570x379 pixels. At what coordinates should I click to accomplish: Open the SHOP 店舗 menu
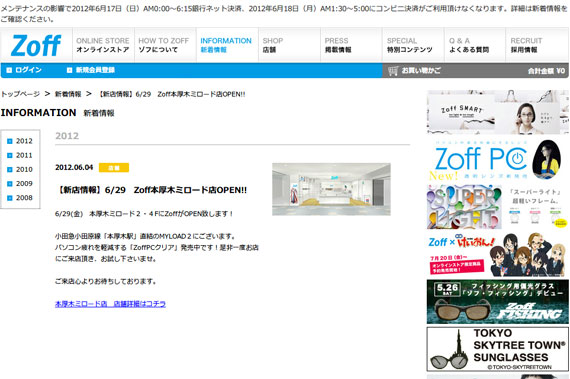pyautogui.click(x=289, y=45)
